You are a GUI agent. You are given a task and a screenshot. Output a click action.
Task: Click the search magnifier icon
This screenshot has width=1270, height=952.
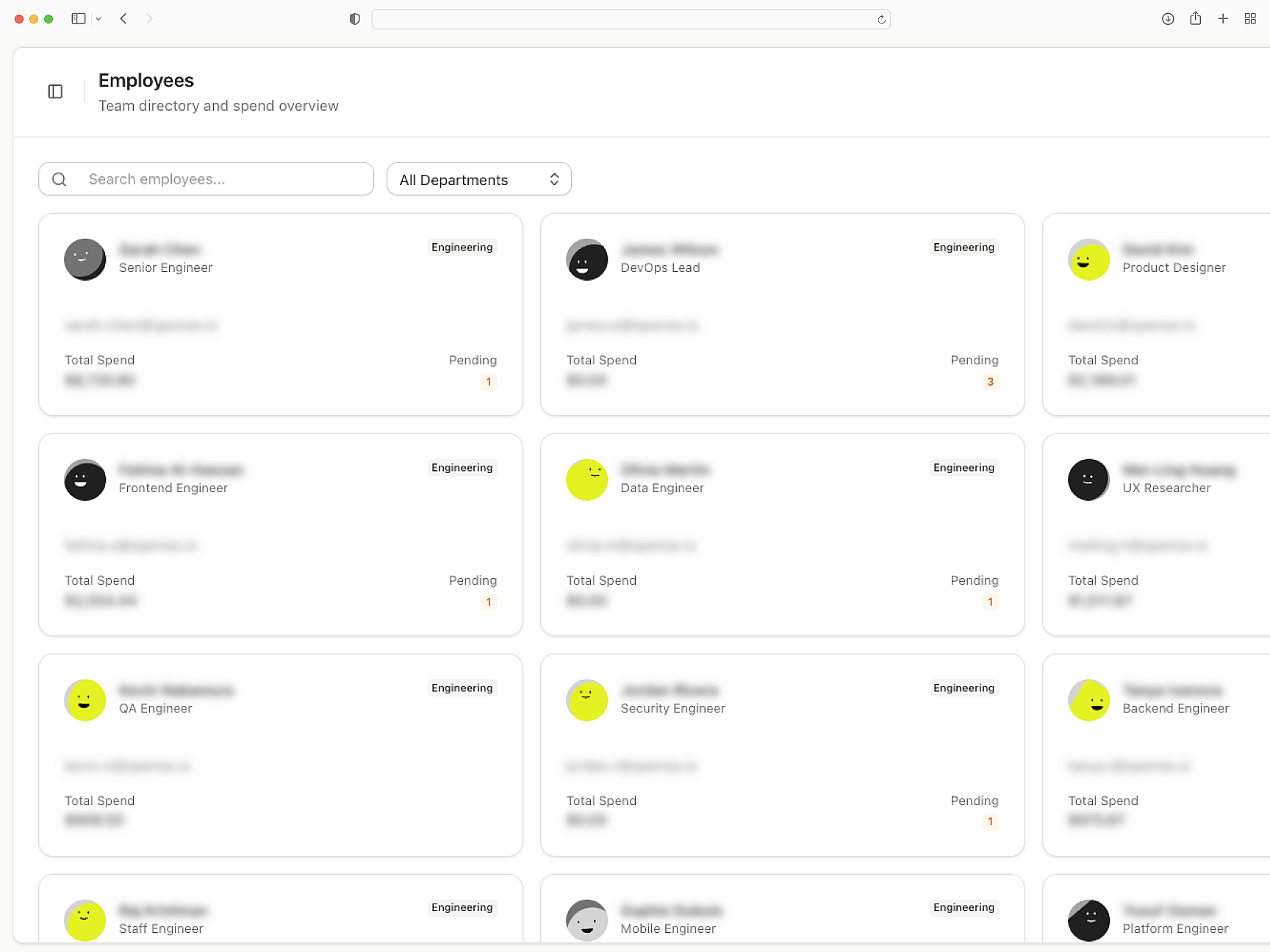[59, 178]
